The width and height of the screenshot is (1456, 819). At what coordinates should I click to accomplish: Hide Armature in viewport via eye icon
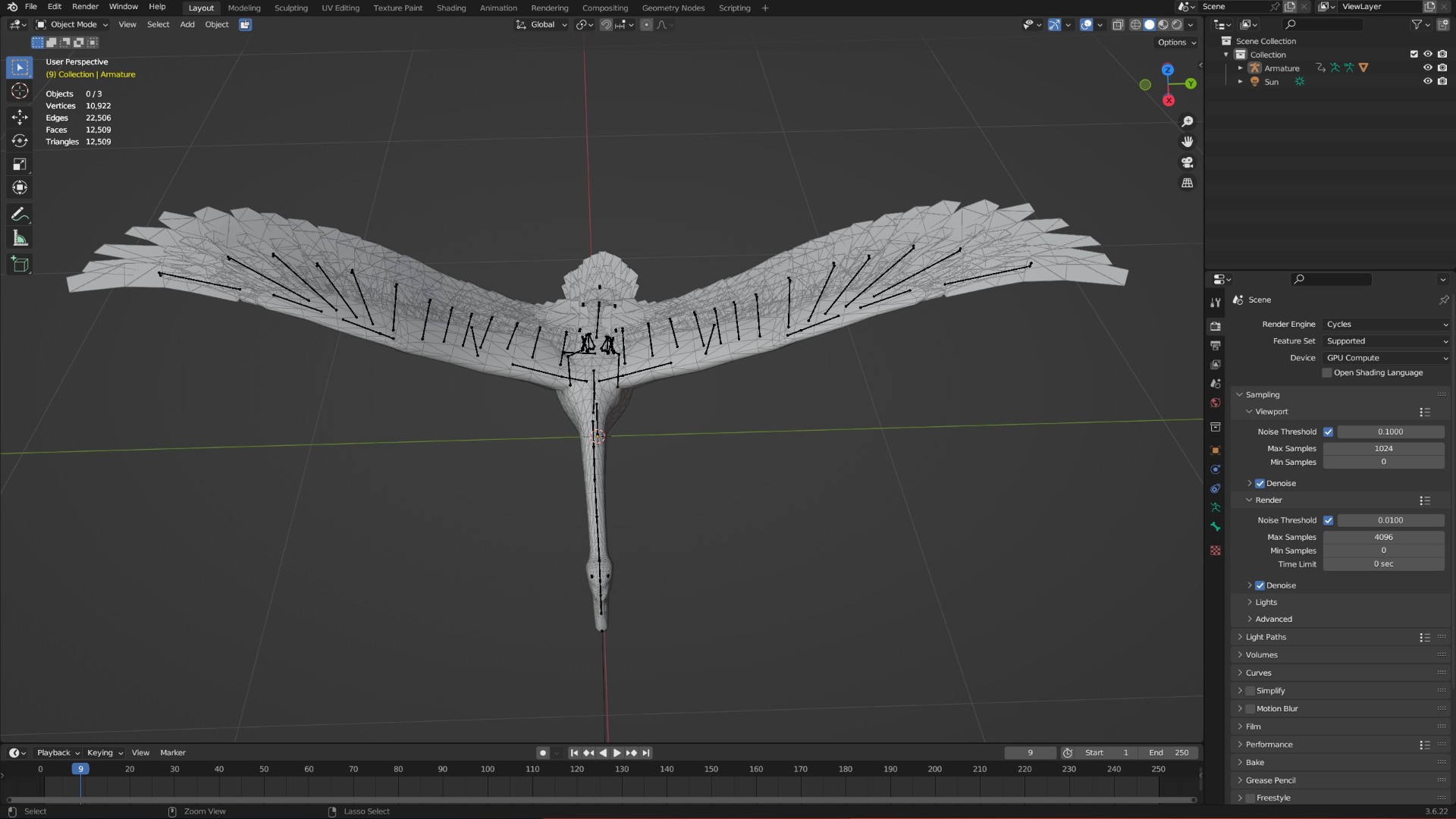pyautogui.click(x=1428, y=68)
